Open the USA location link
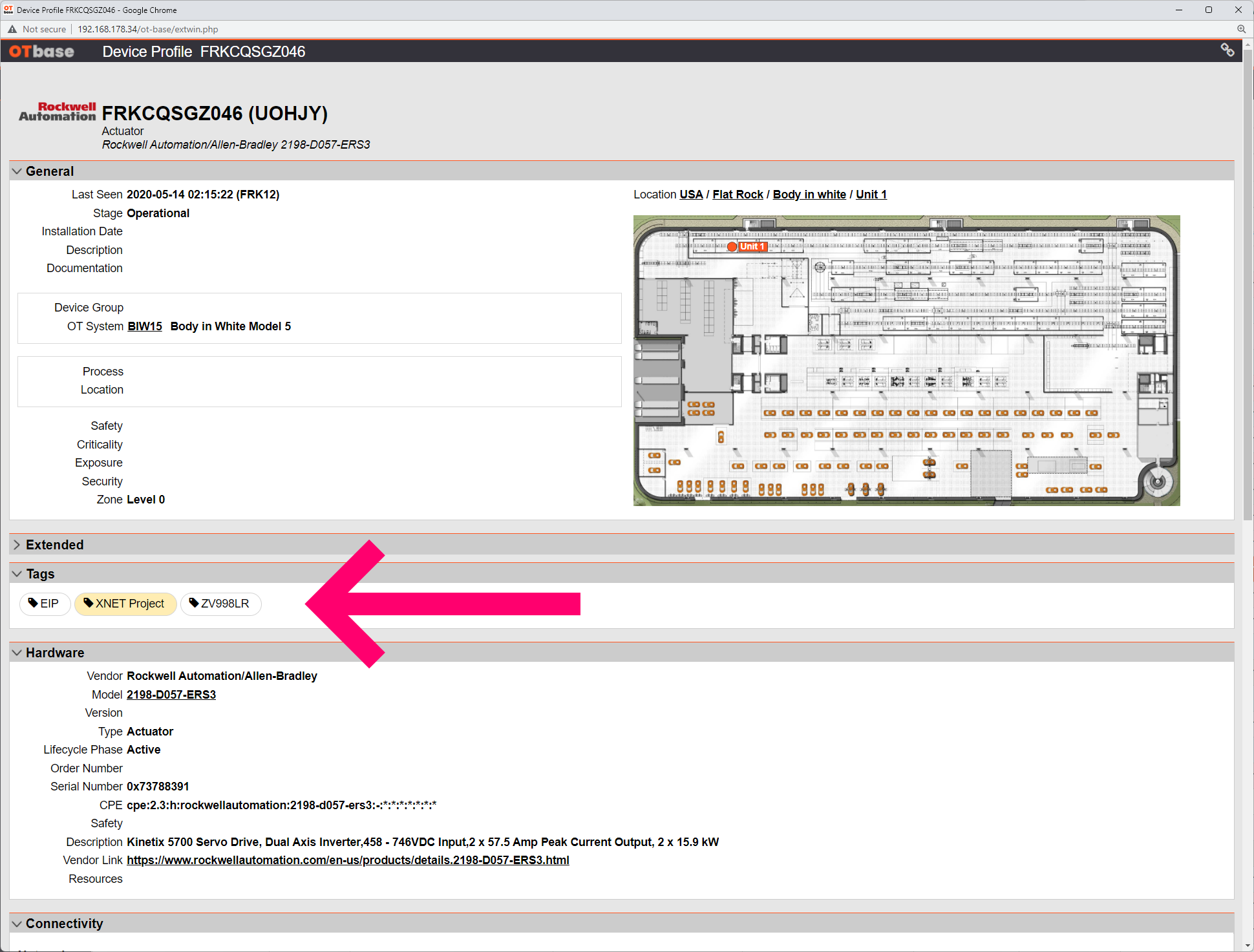This screenshot has width=1254, height=952. point(691,195)
